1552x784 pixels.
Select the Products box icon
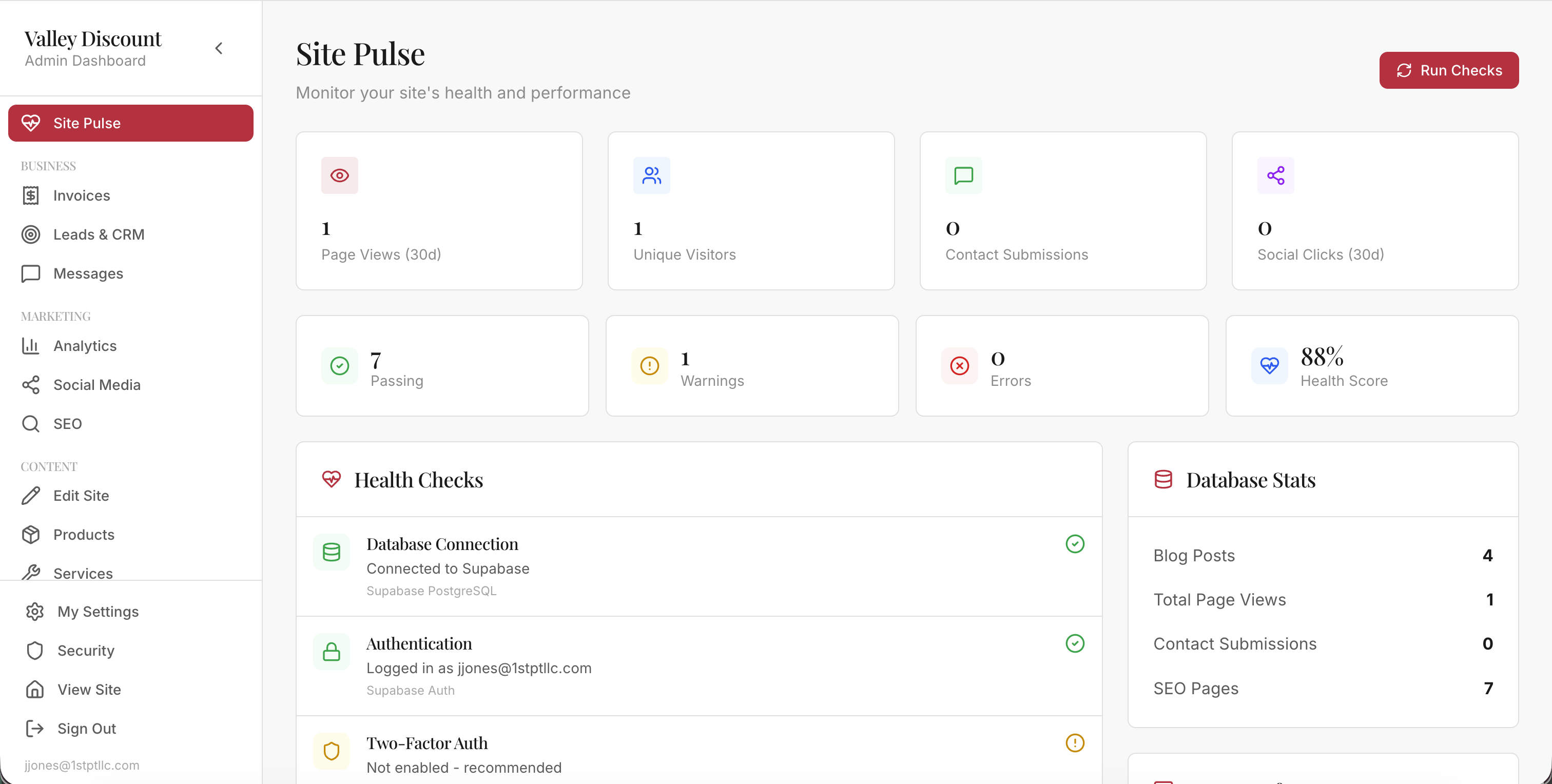pos(31,535)
